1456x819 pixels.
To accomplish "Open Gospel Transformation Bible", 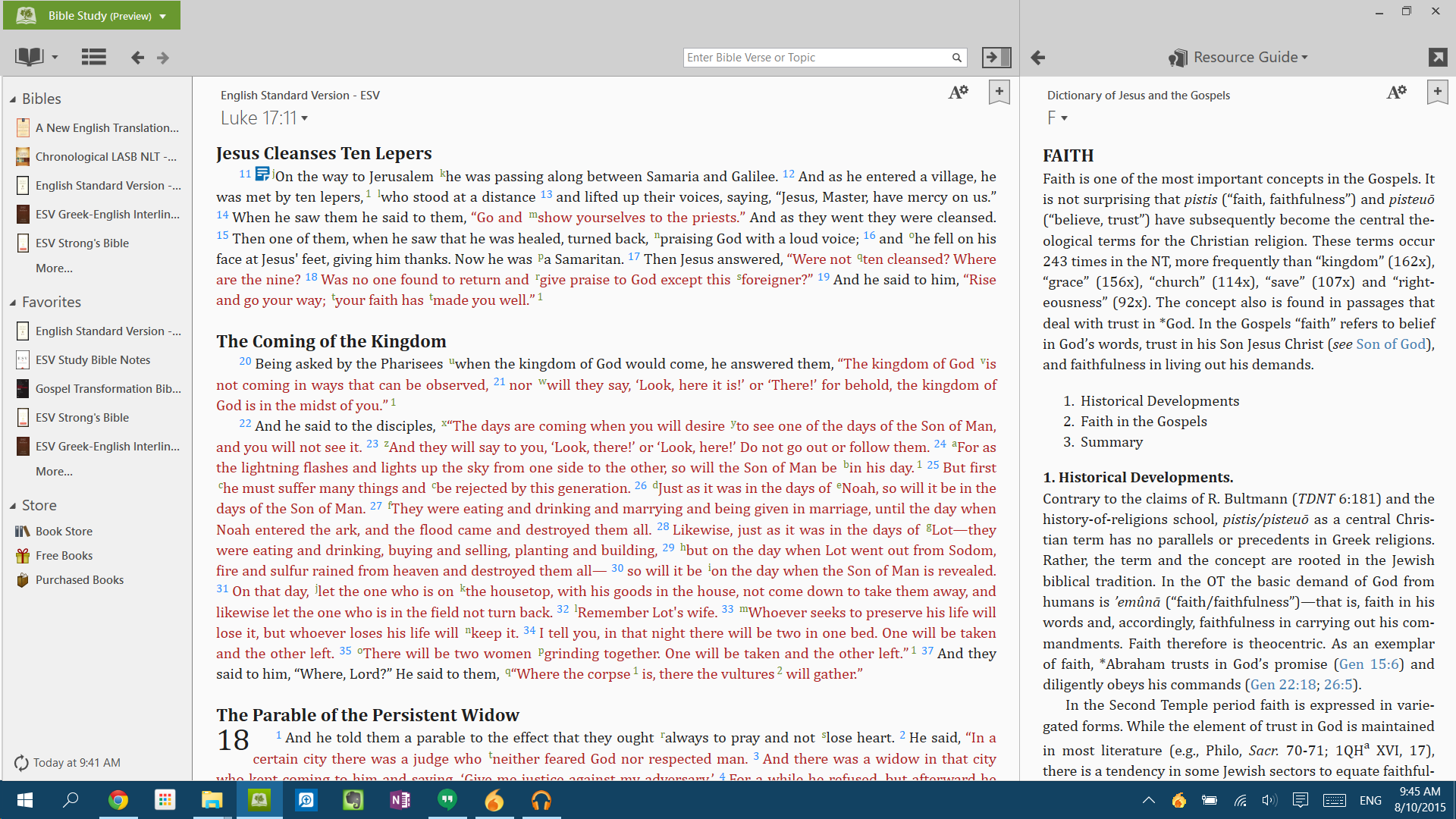I will pyautogui.click(x=99, y=389).
